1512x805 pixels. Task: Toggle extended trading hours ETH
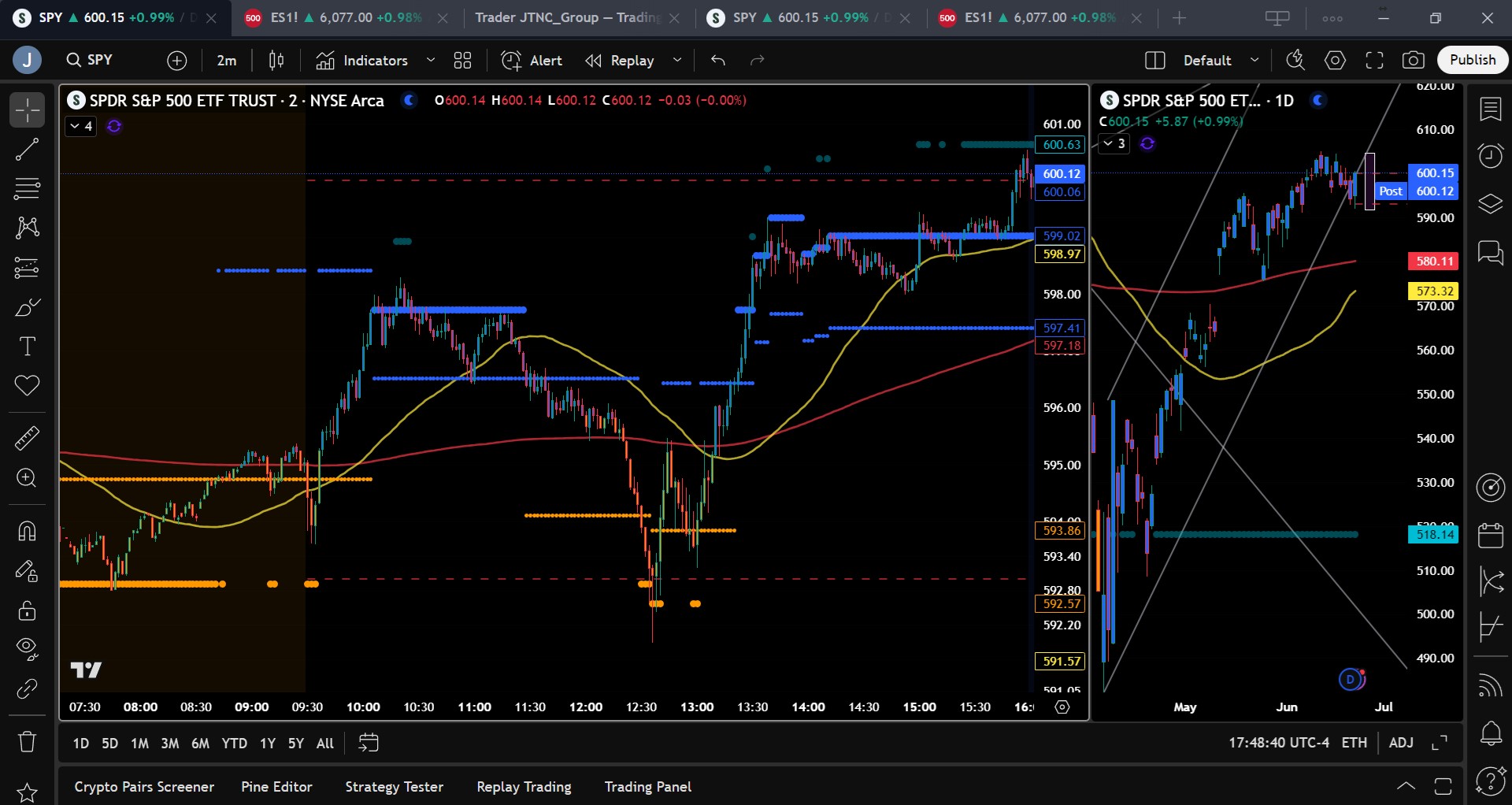click(x=1354, y=743)
